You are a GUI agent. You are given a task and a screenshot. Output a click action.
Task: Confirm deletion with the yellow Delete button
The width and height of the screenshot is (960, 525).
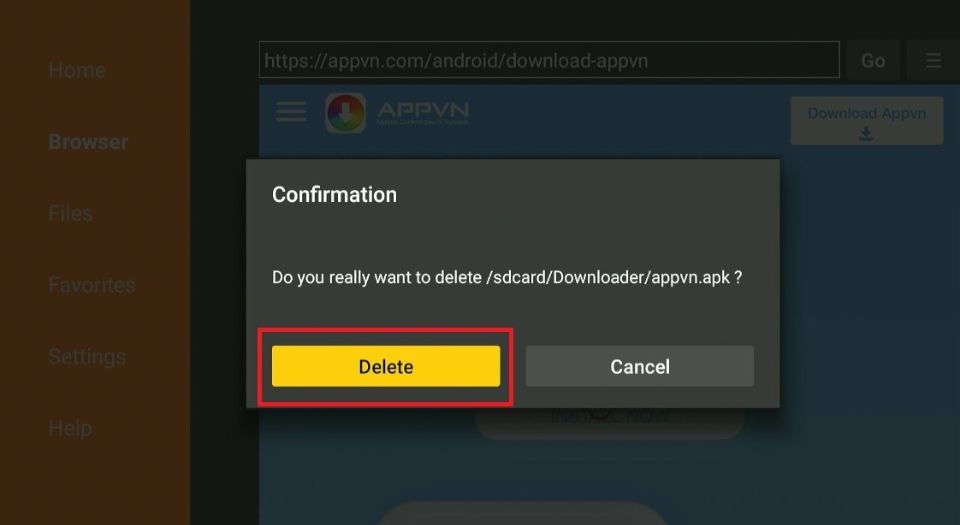[386, 366]
